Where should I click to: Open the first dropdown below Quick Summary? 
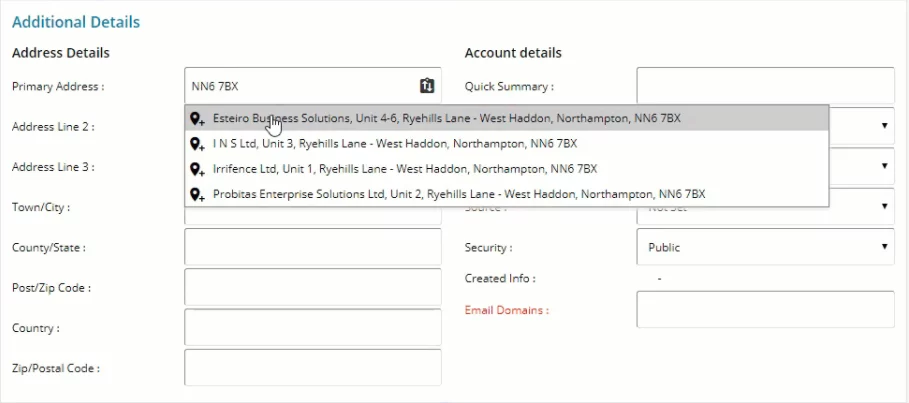pyautogui.click(x=861, y=126)
